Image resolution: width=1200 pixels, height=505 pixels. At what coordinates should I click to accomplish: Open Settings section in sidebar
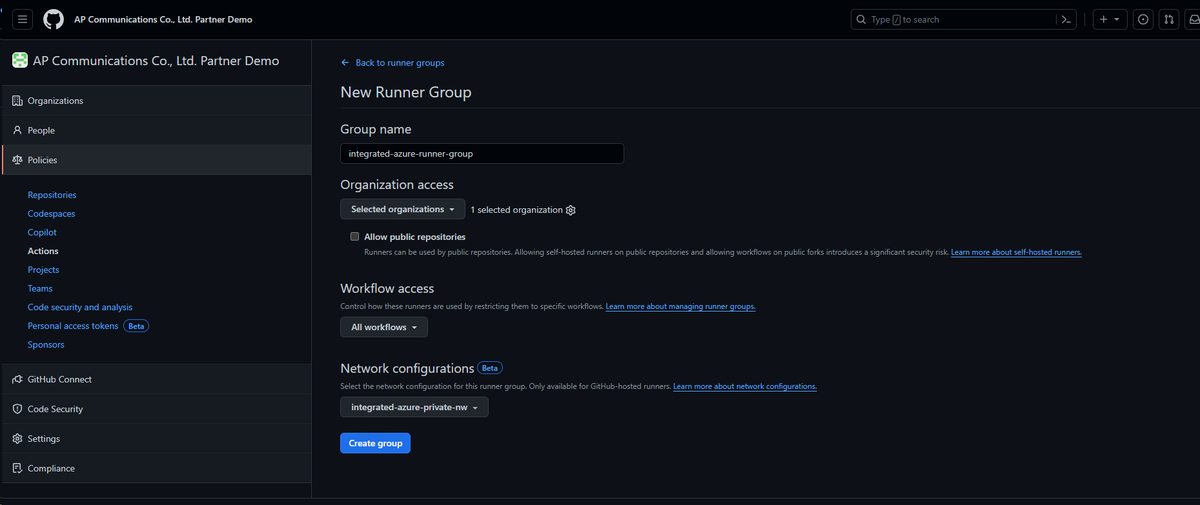(x=156, y=439)
